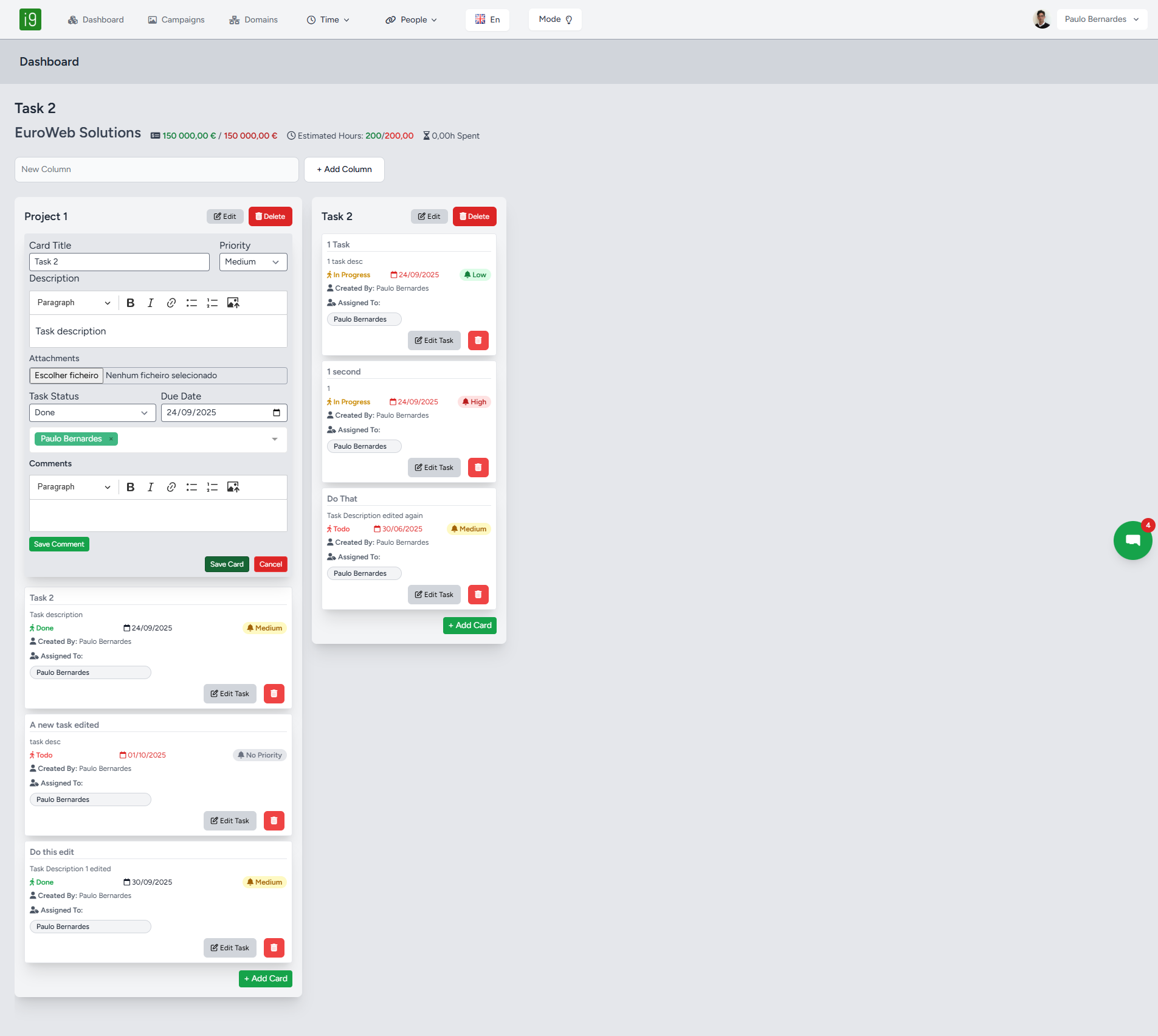This screenshot has height=1036, width=1158.
Task: Expand the People navigation menu
Action: [x=411, y=19]
